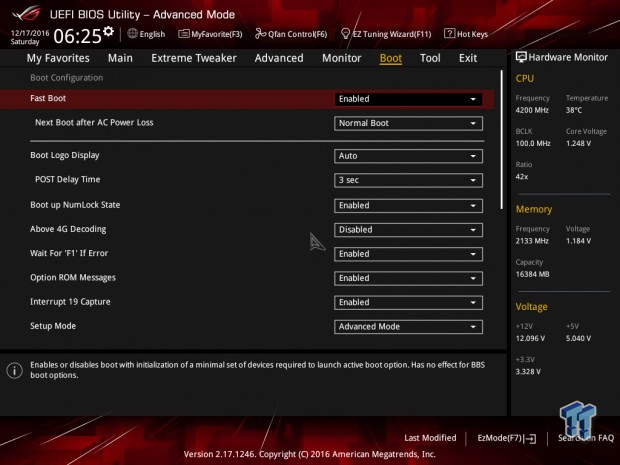The image size is (620, 465).
Task: Switch to the My Favorites tab
Action: [58, 58]
